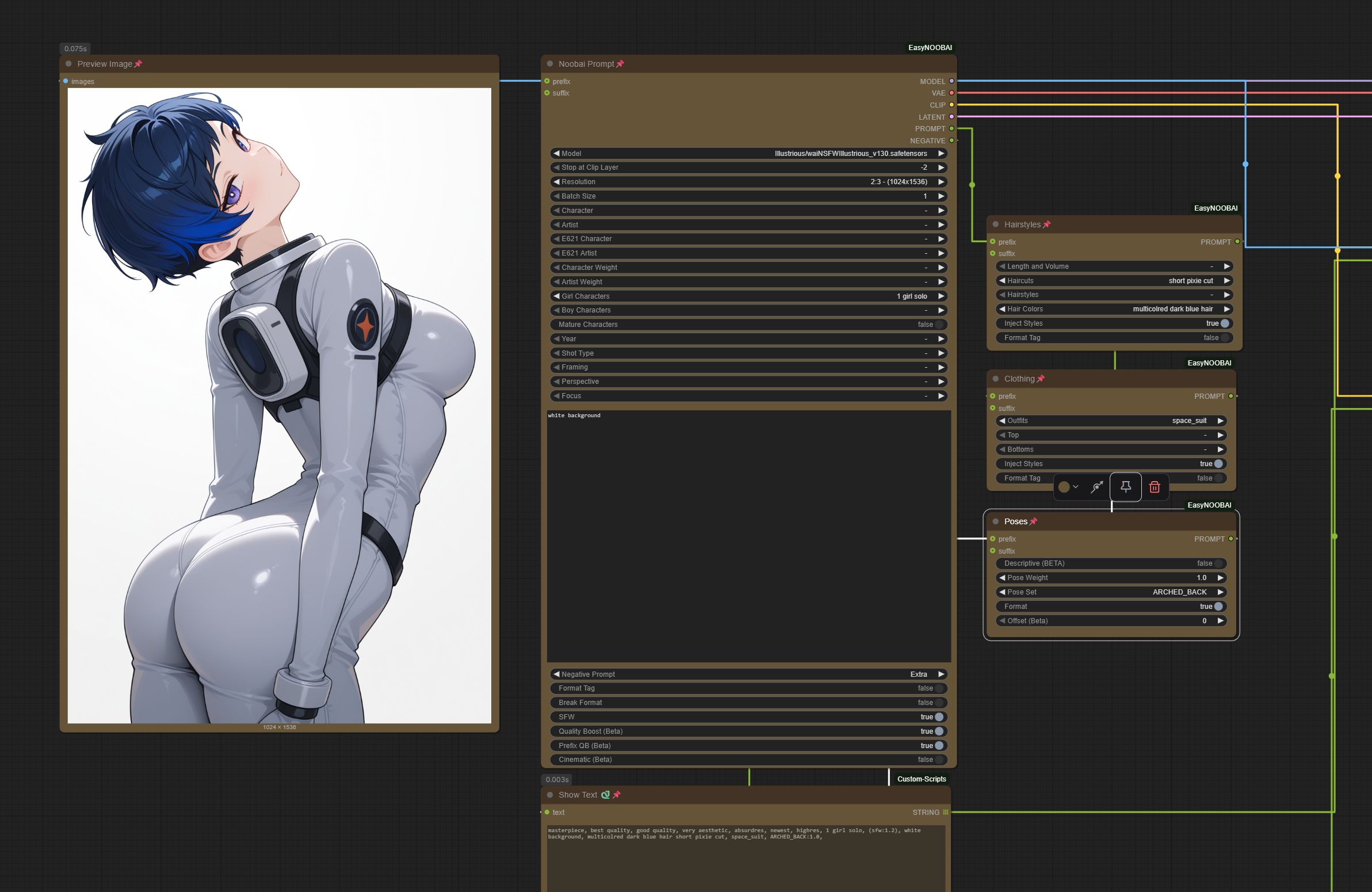Click right arrow on Resolution field

(941, 182)
